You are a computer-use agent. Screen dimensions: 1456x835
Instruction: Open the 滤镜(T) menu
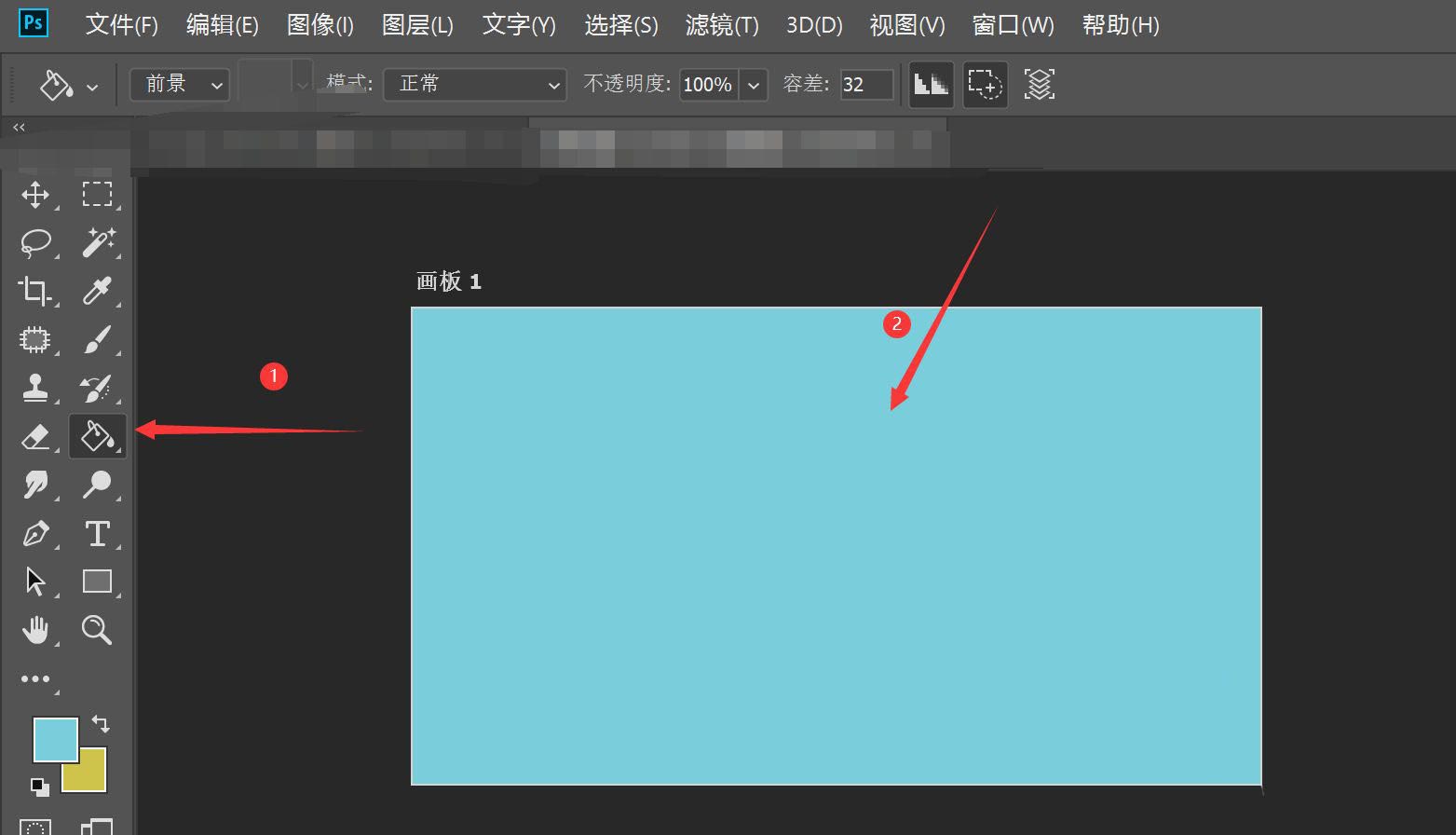[x=722, y=25]
